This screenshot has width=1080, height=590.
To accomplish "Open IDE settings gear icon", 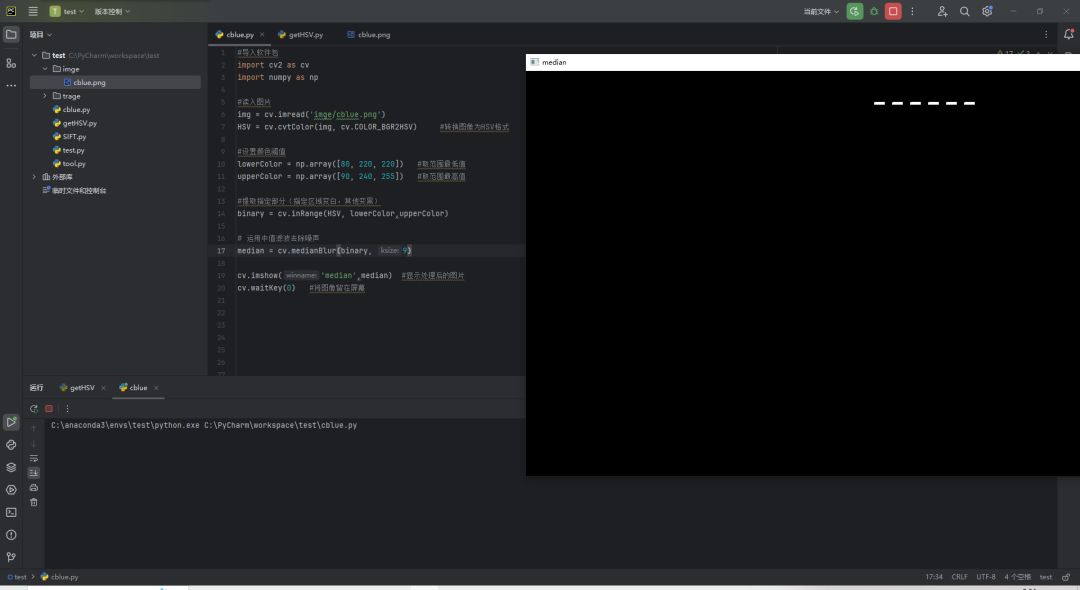I will pyautogui.click(x=987, y=11).
